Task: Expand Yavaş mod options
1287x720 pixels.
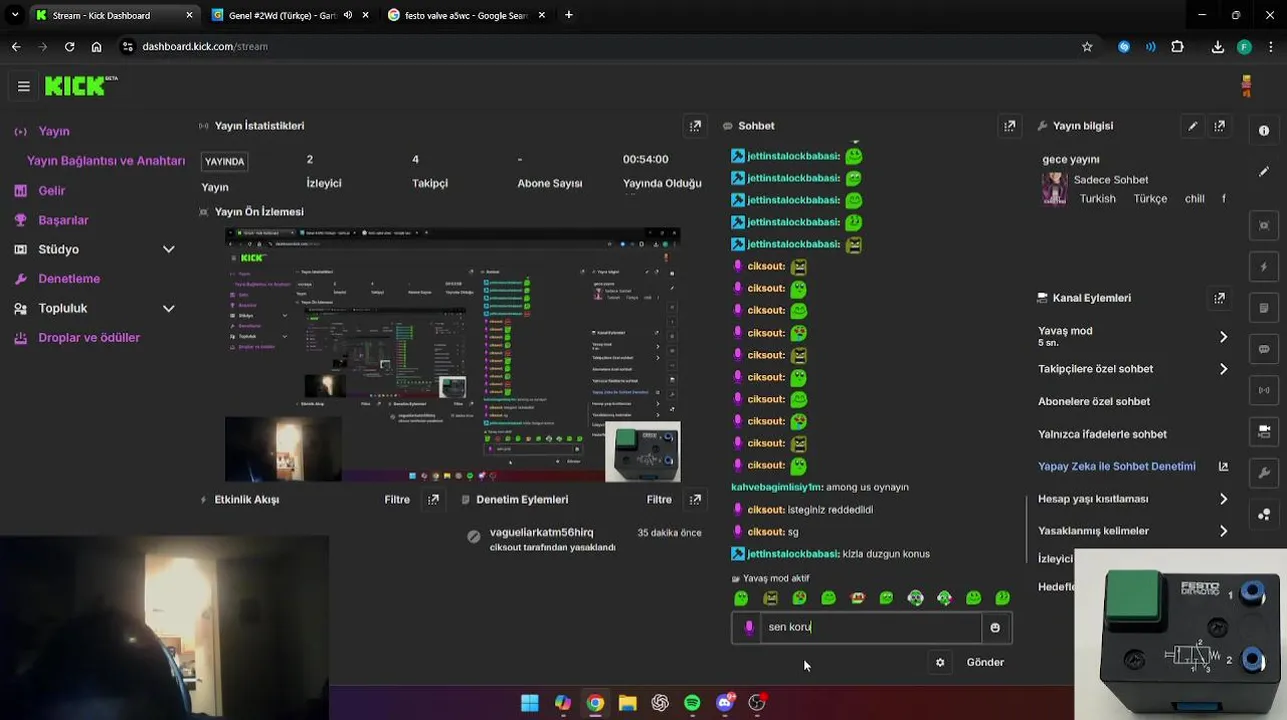Action: 1223,337
